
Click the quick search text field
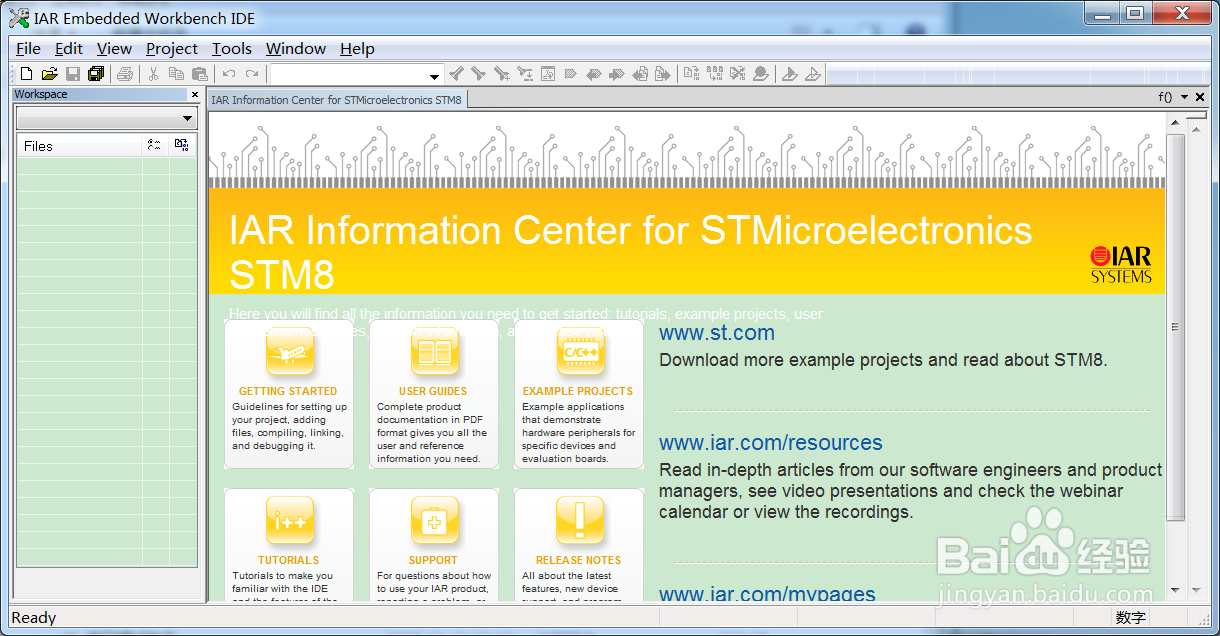(348, 75)
